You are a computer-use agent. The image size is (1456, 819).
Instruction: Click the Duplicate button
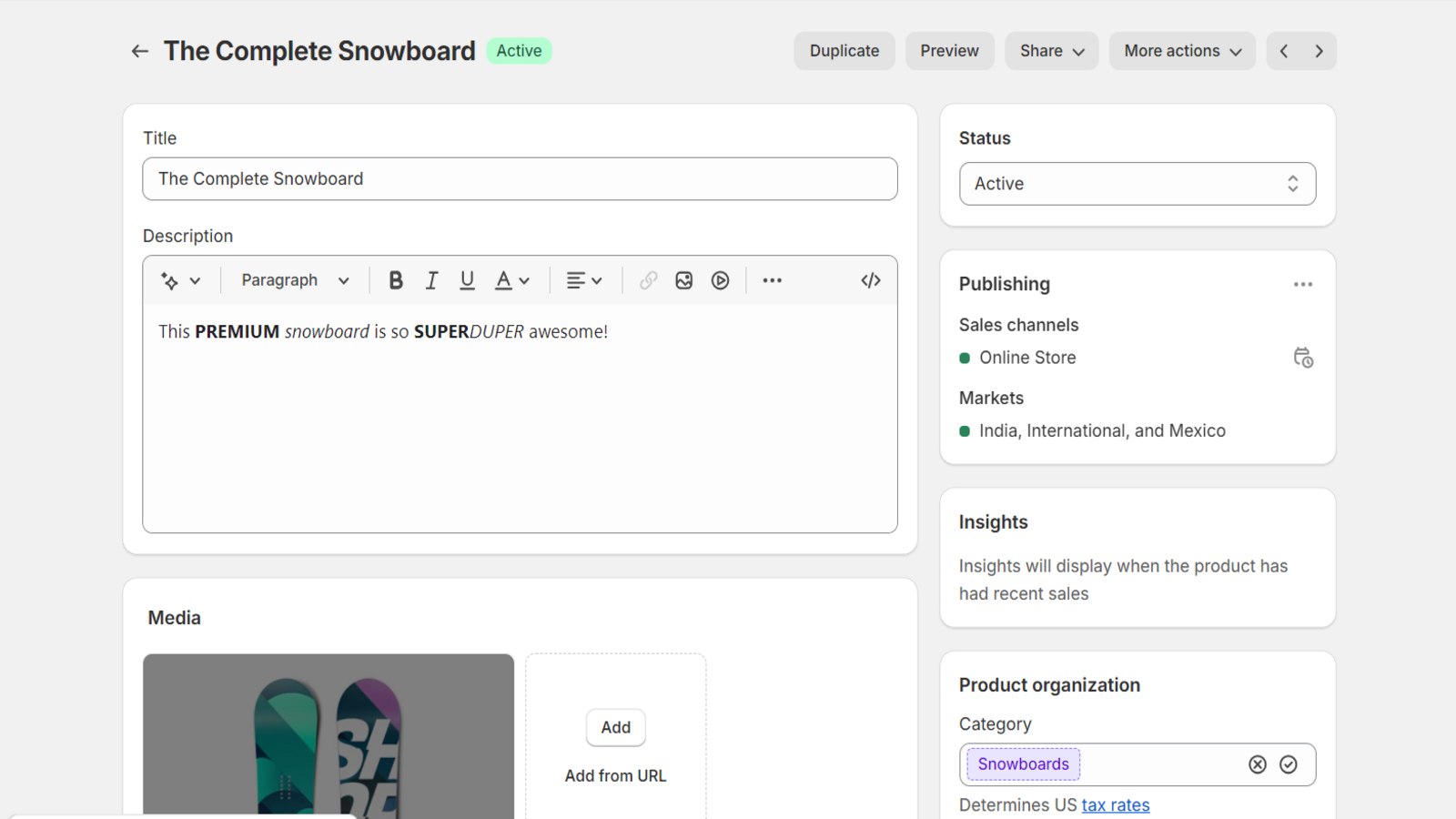(844, 51)
